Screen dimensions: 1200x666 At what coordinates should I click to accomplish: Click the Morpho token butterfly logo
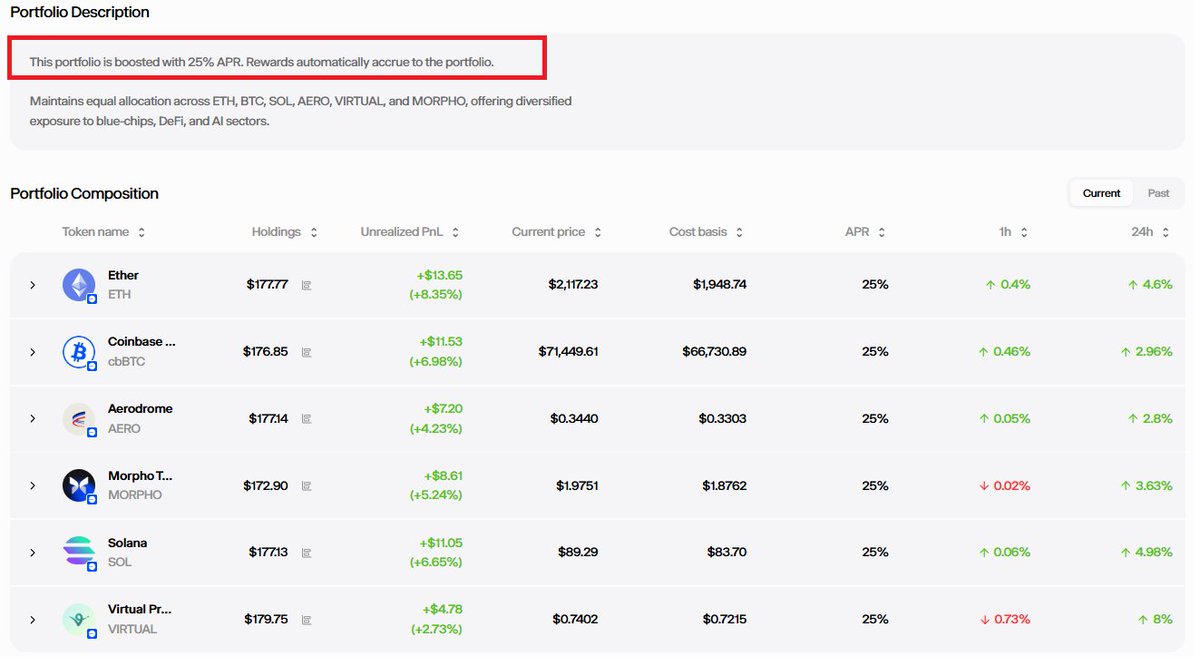[x=79, y=486]
